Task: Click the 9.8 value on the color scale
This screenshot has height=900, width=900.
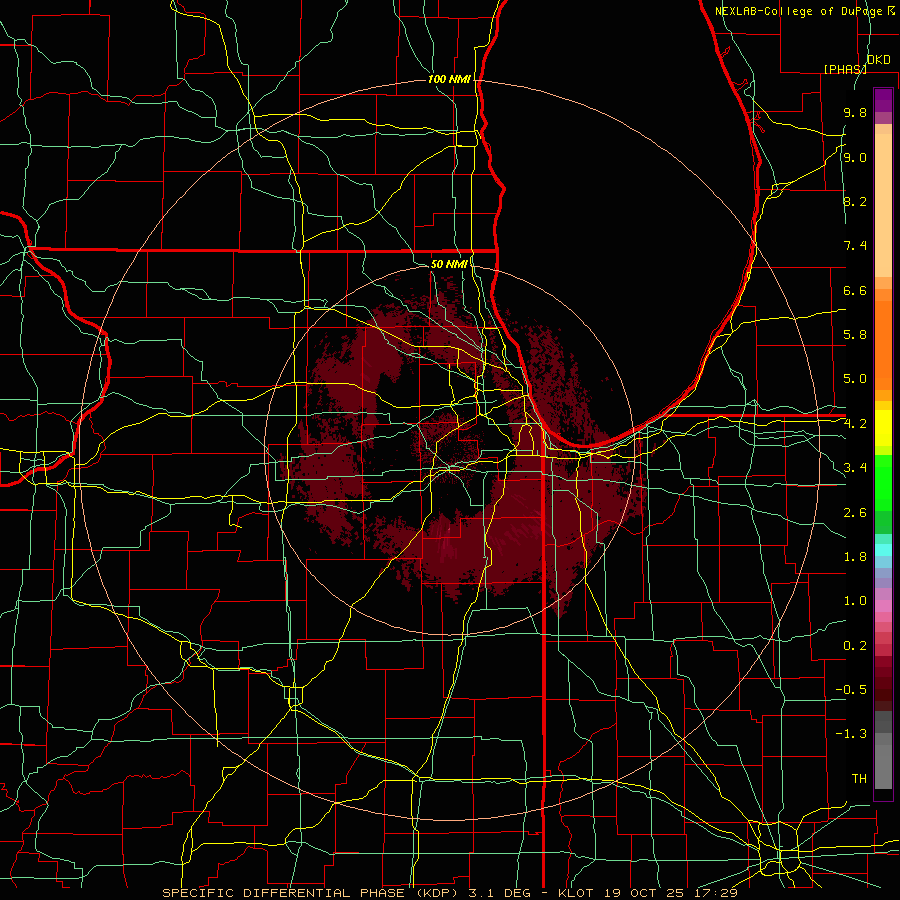Action: tap(855, 112)
